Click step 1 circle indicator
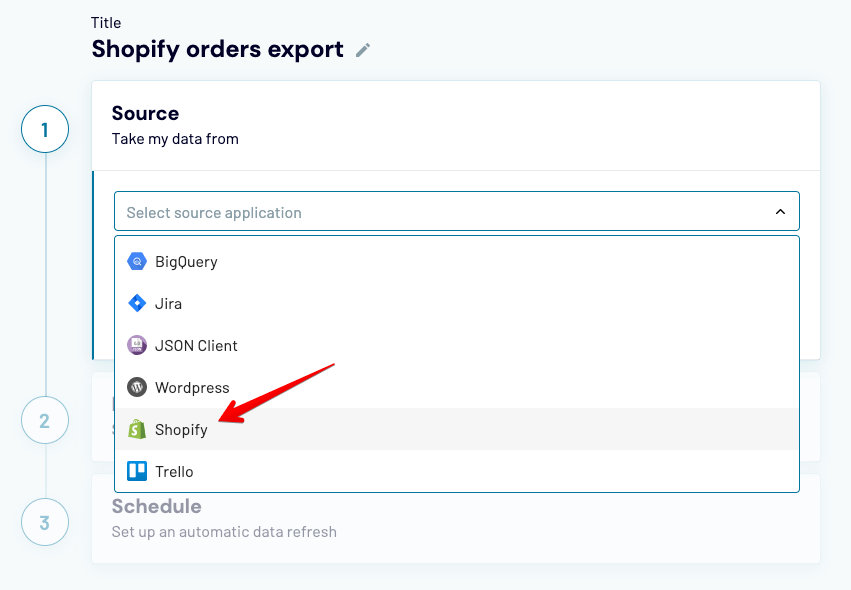Screen dimensions: 851x590 coord(44,129)
